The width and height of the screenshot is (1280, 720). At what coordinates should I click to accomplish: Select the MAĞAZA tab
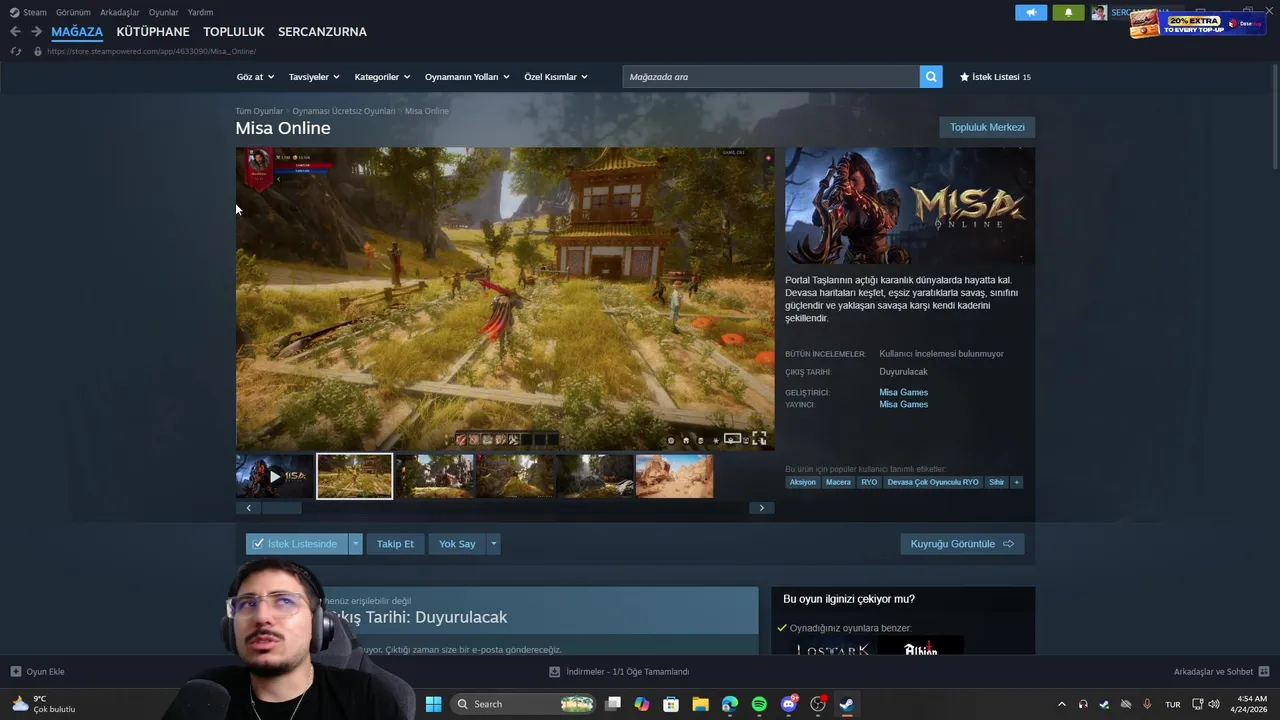click(77, 32)
